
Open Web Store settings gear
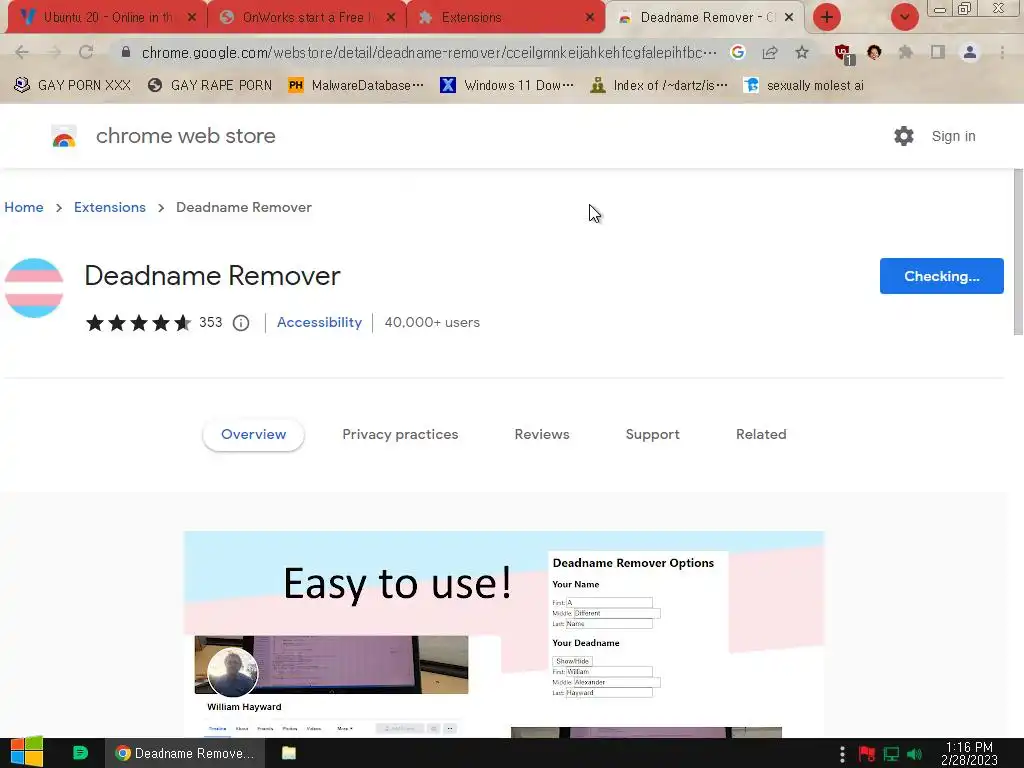(x=904, y=136)
